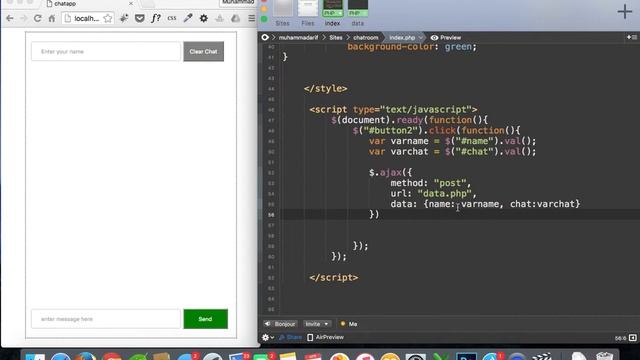640x360 pixels.
Task: Switch to the data PHP document tab
Action: coord(358,12)
